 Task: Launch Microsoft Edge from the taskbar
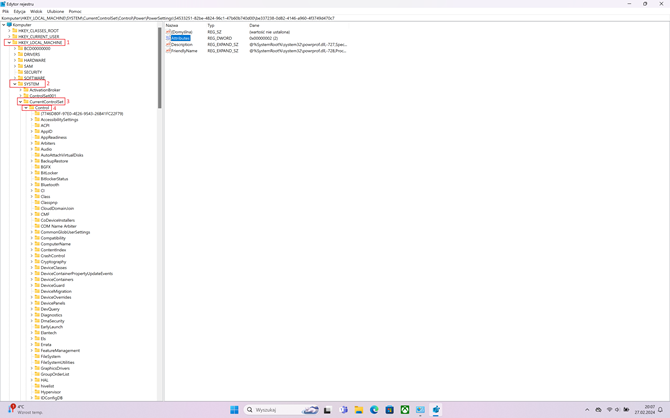(x=374, y=409)
